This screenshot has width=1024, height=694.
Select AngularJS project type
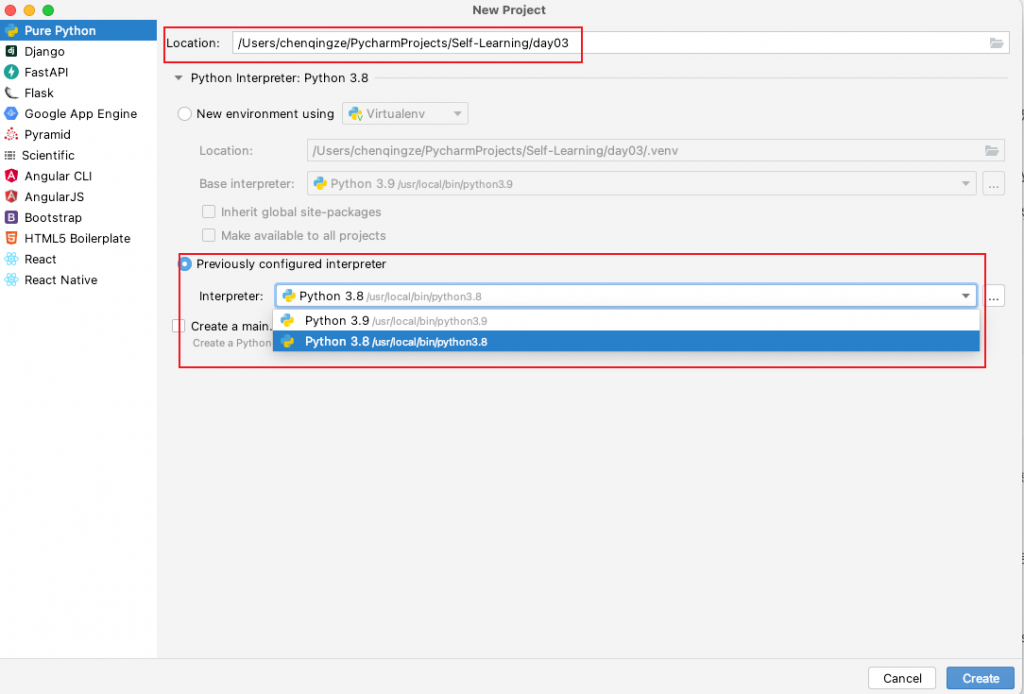[78, 197]
